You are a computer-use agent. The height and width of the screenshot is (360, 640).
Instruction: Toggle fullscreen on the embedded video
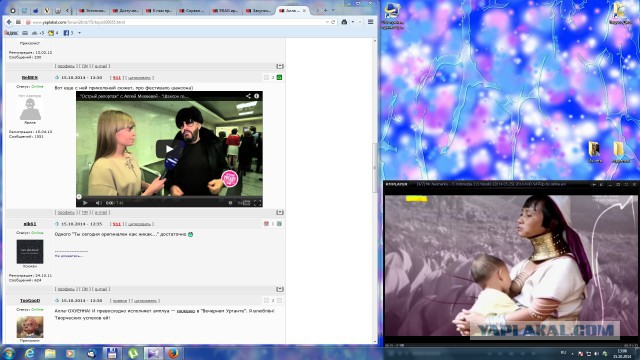click(x=258, y=203)
